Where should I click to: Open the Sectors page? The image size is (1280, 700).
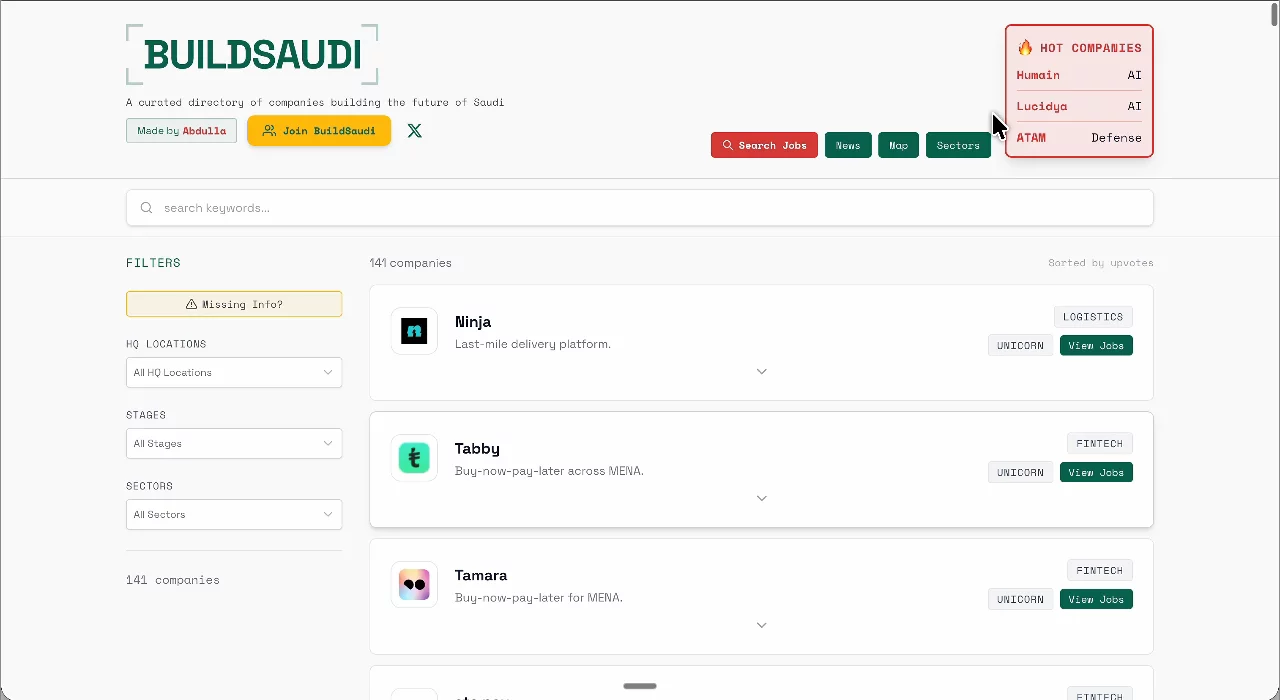(x=958, y=145)
